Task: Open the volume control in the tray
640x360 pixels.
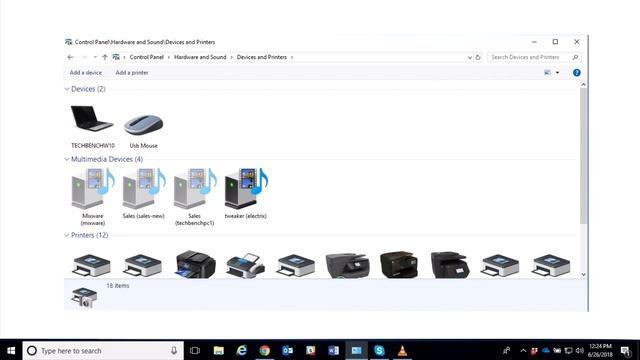Action: click(x=579, y=350)
